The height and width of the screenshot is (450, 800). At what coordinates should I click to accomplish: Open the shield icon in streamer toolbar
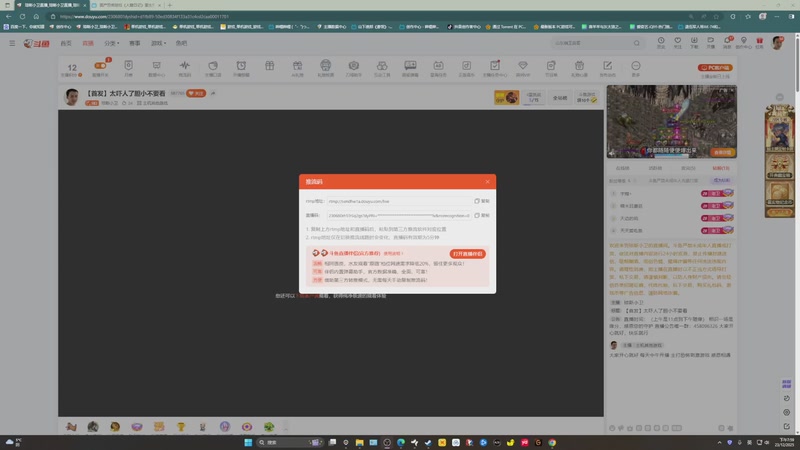(129, 65)
